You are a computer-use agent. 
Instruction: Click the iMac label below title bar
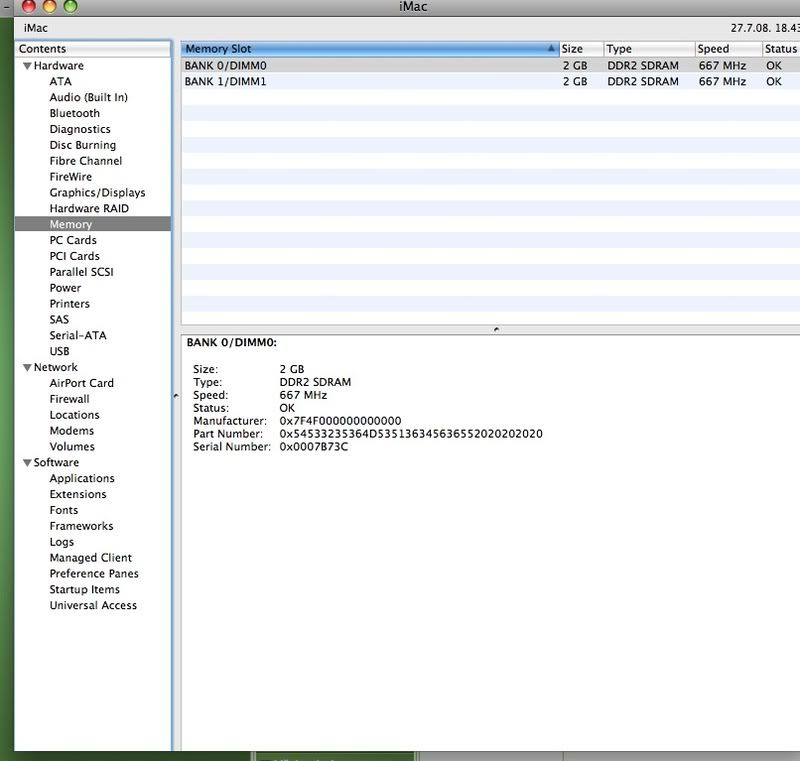[x=36, y=28]
